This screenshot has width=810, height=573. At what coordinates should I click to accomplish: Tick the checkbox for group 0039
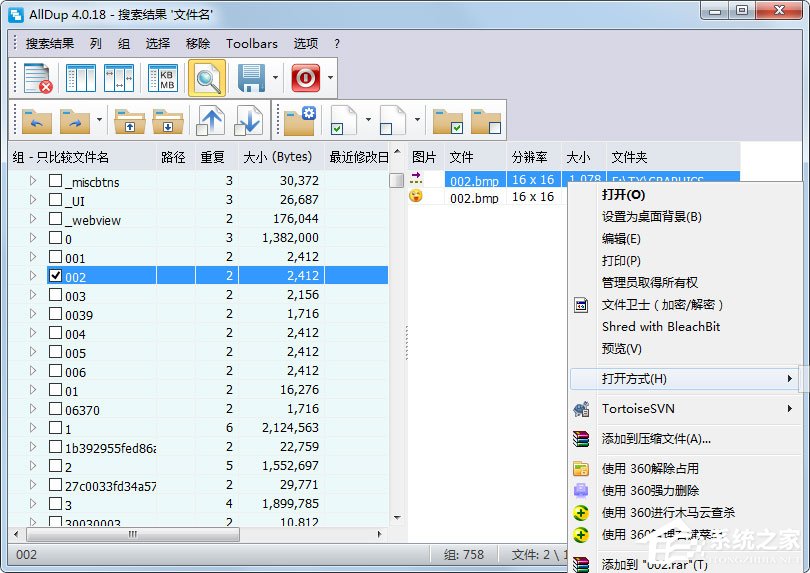point(56,314)
